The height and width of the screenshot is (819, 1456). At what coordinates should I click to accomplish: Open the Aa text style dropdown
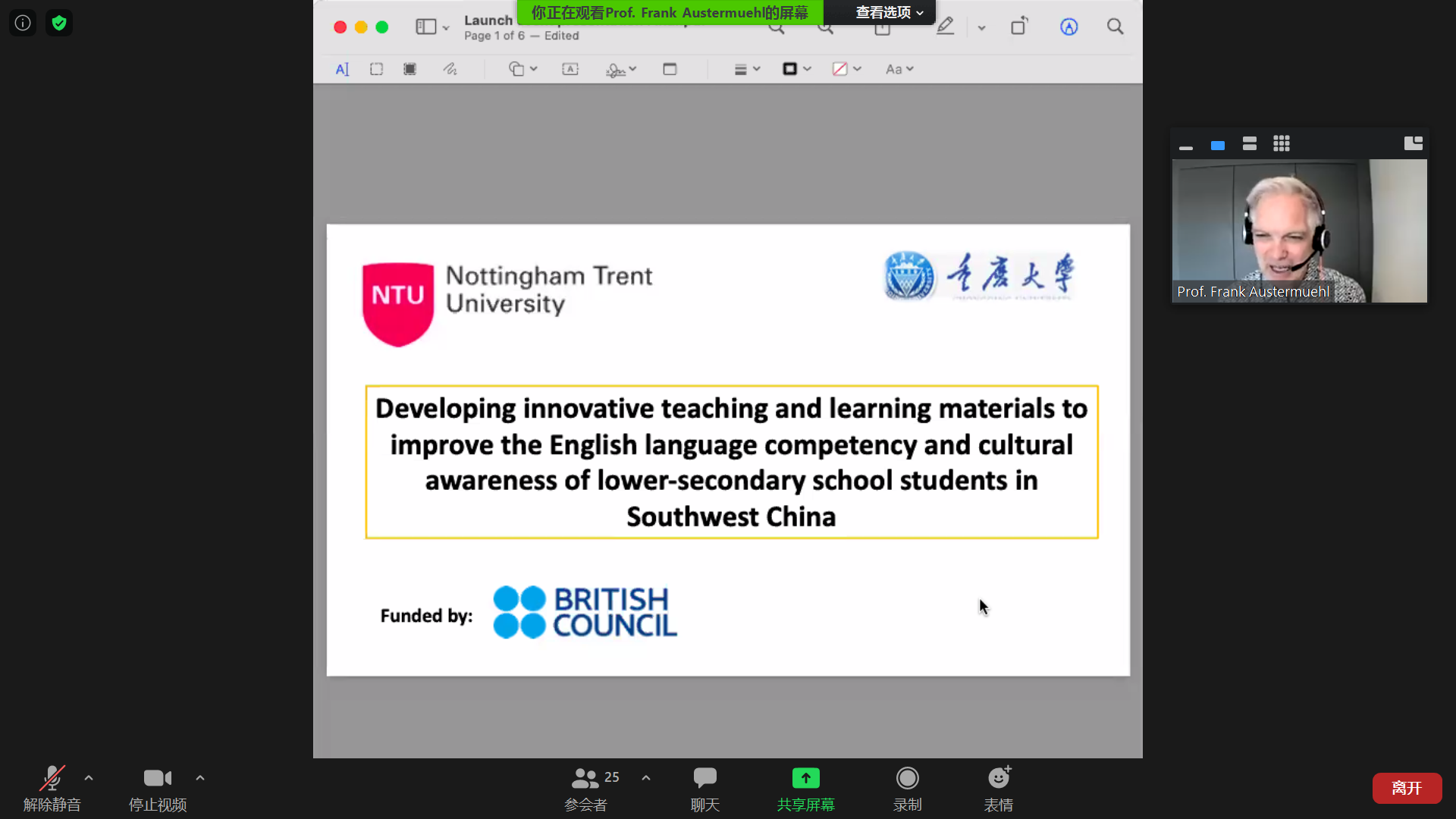899,69
